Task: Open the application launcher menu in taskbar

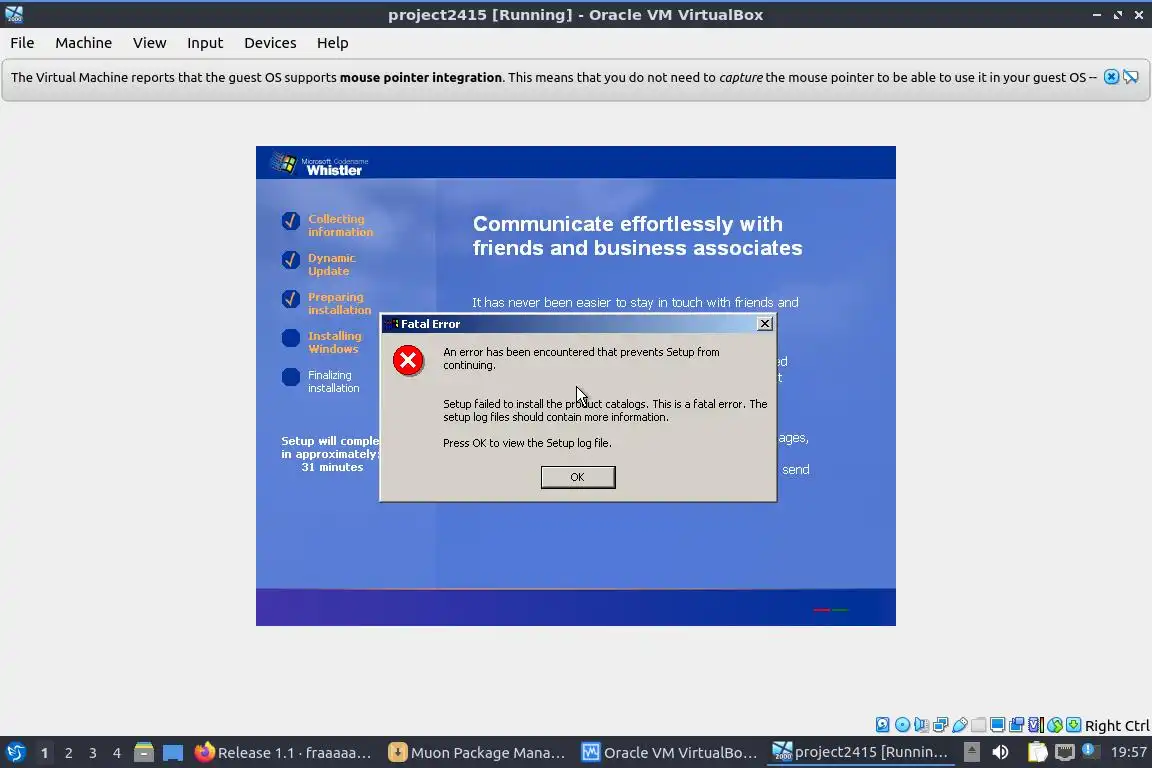Action: coord(15,753)
